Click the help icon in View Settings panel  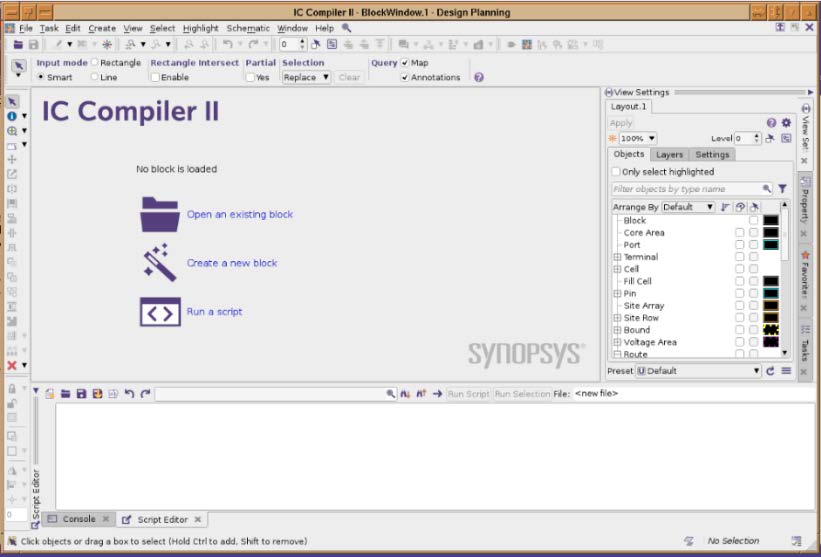coord(771,123)
